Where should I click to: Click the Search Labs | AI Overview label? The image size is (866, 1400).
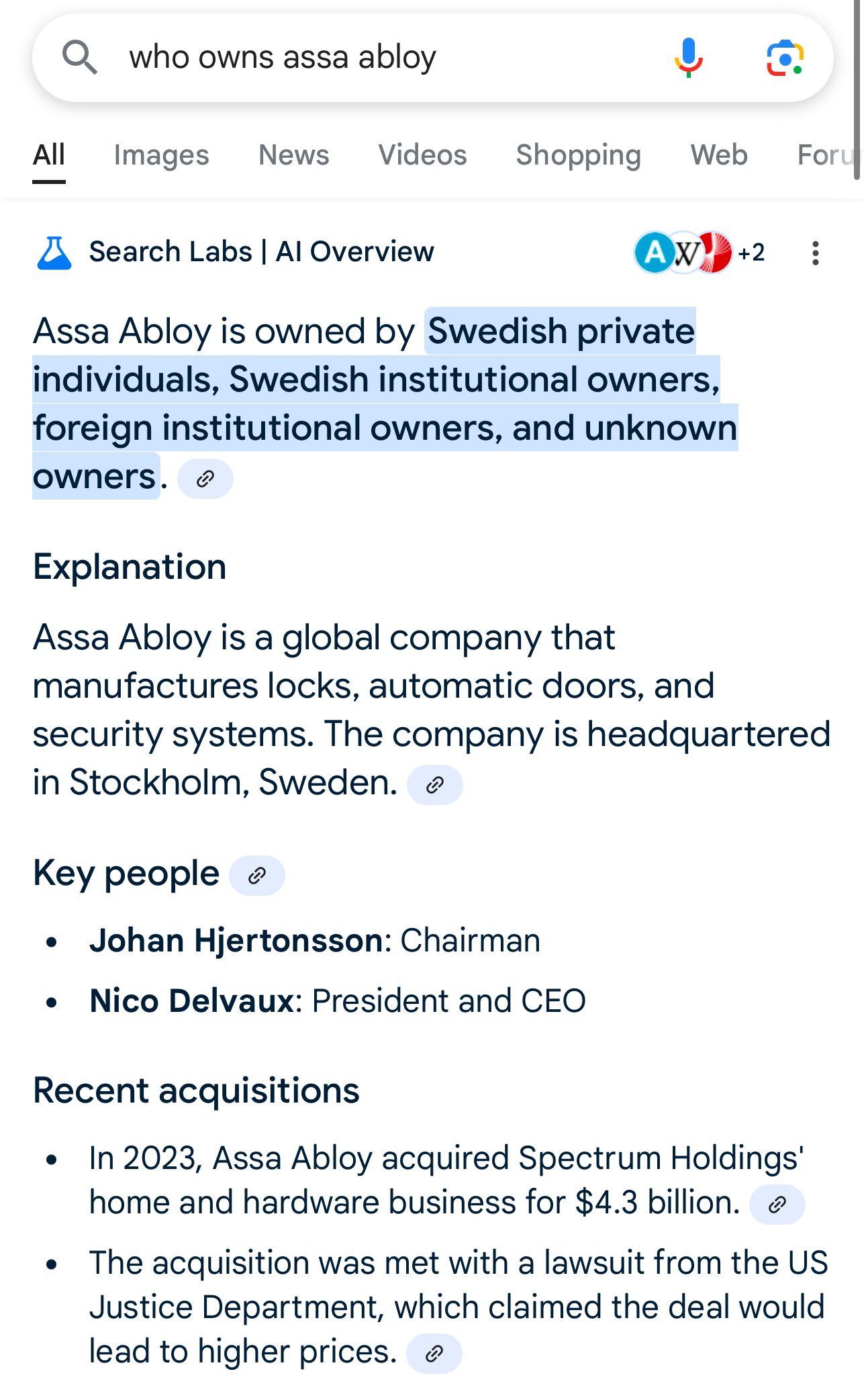point(261,252)
